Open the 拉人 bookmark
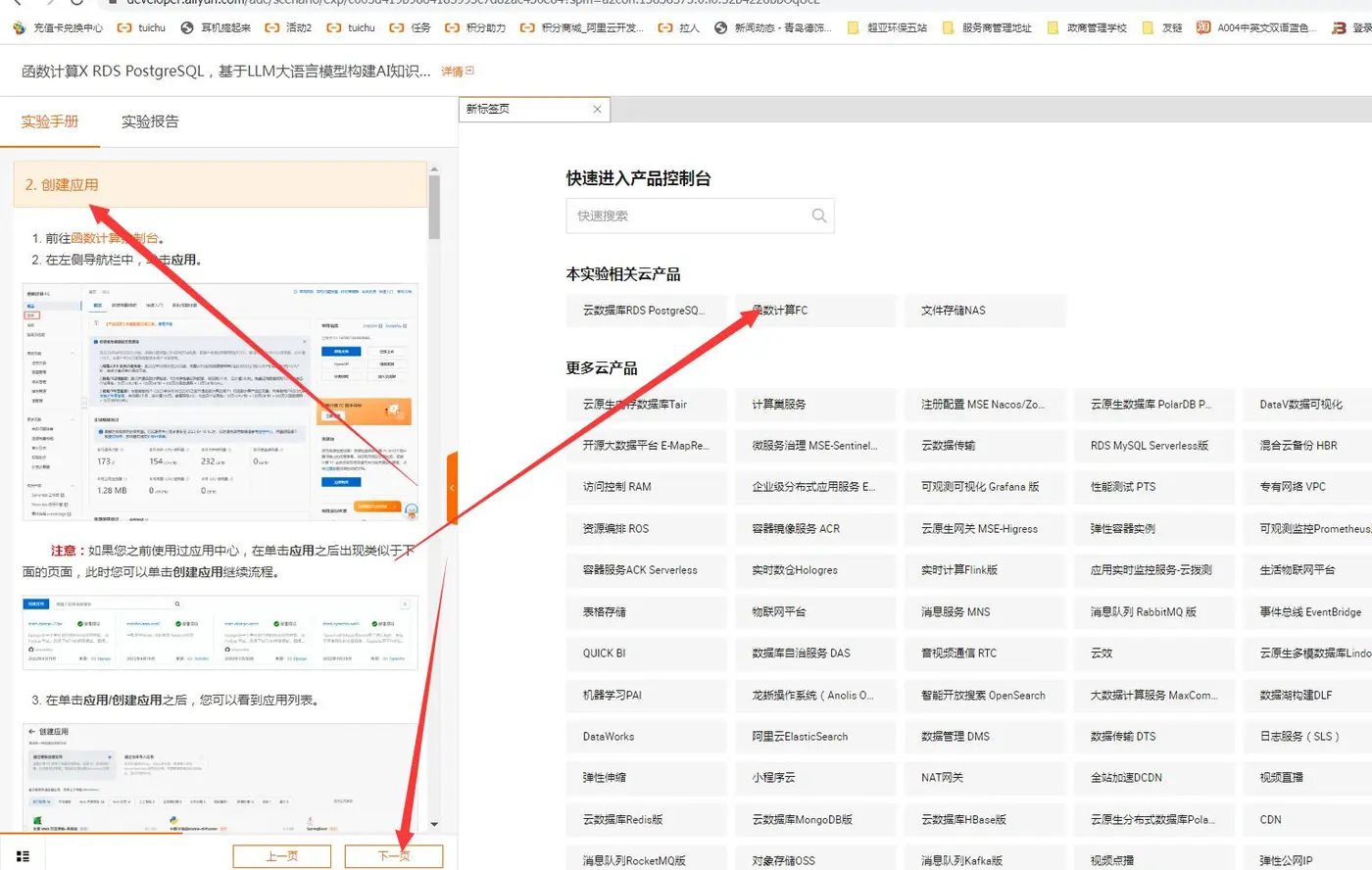Image resolution: width=1372 pixels, height=870 pixels. [x=679, y=27]
